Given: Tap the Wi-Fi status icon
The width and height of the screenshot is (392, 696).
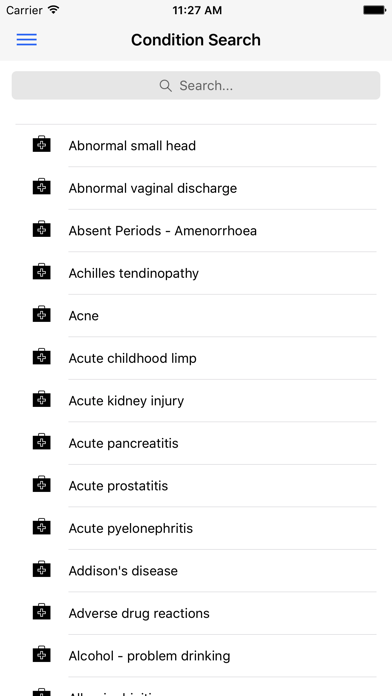Looking at the screenshot, I should tap(54, 10).
